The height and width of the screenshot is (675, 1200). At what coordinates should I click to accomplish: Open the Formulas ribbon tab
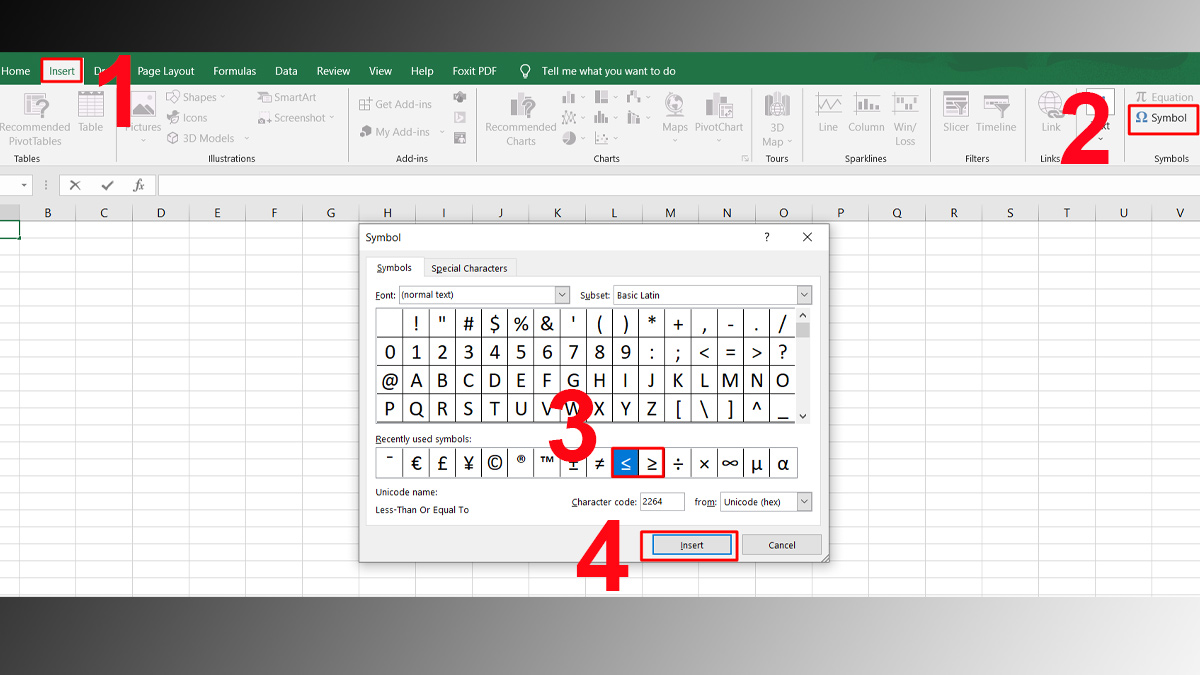(x=234, y=71)
